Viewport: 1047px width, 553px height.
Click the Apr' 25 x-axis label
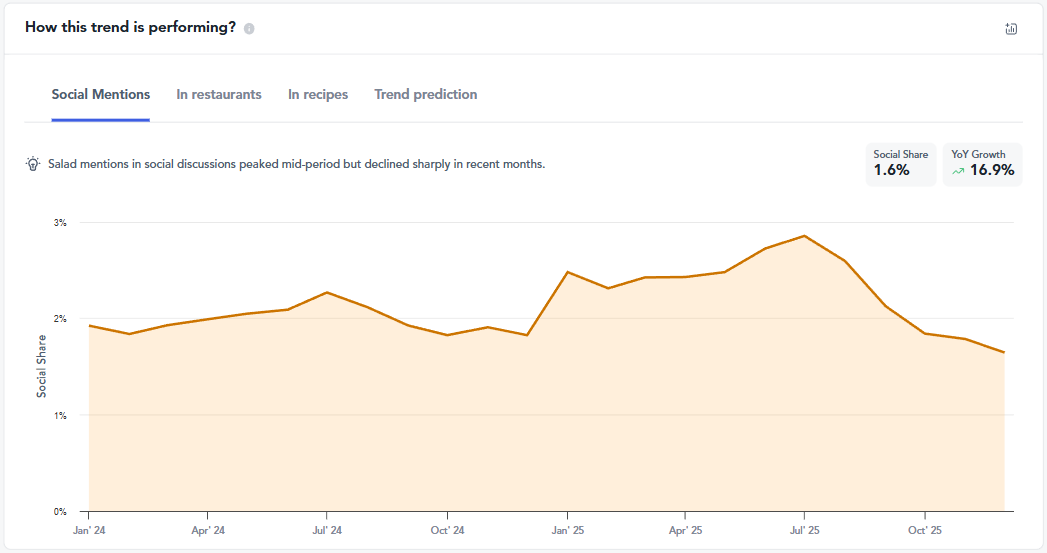[x=686, y=530]
